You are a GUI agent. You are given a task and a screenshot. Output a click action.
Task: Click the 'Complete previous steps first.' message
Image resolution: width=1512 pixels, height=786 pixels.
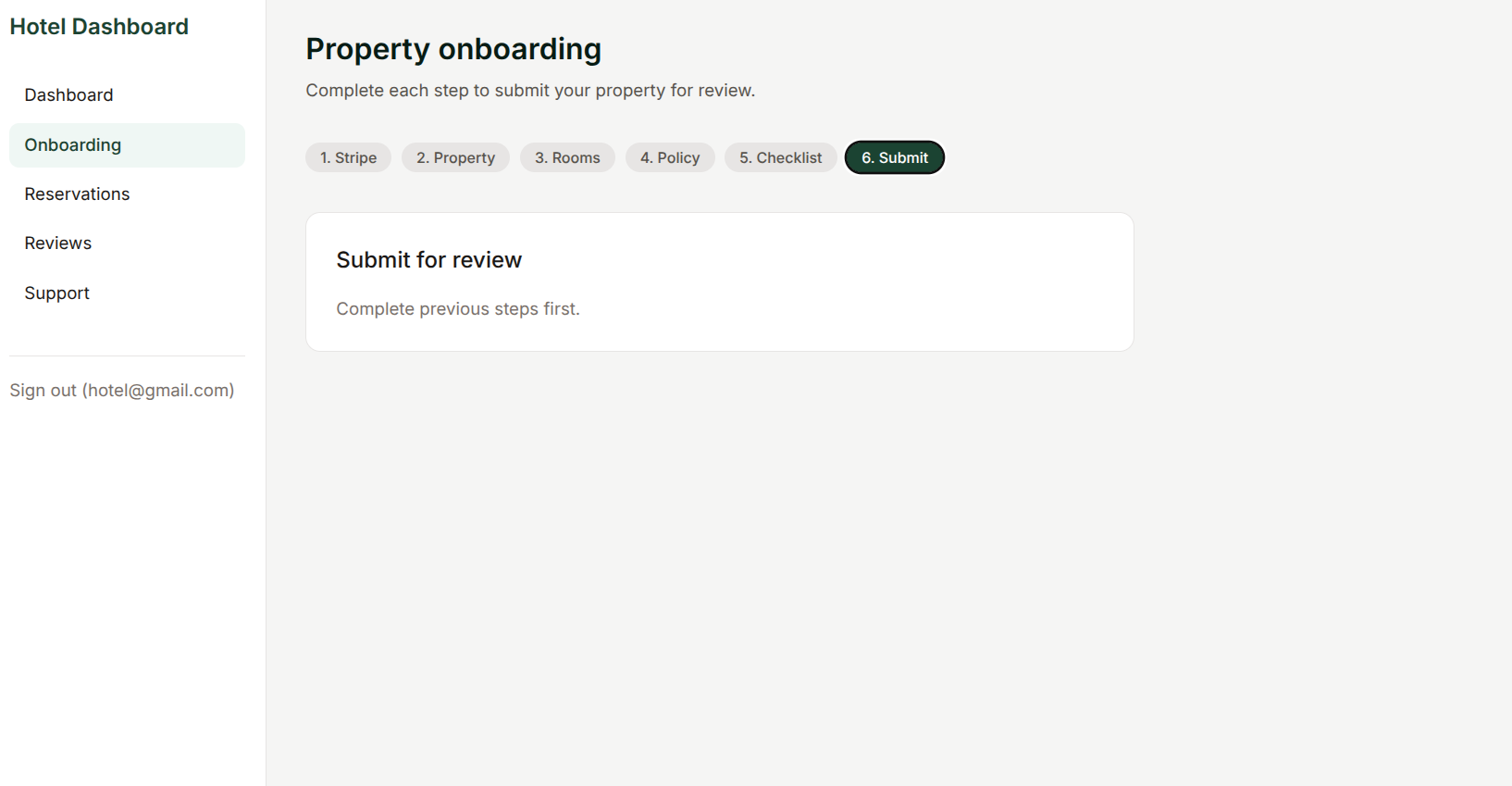[x=458, y=309]
